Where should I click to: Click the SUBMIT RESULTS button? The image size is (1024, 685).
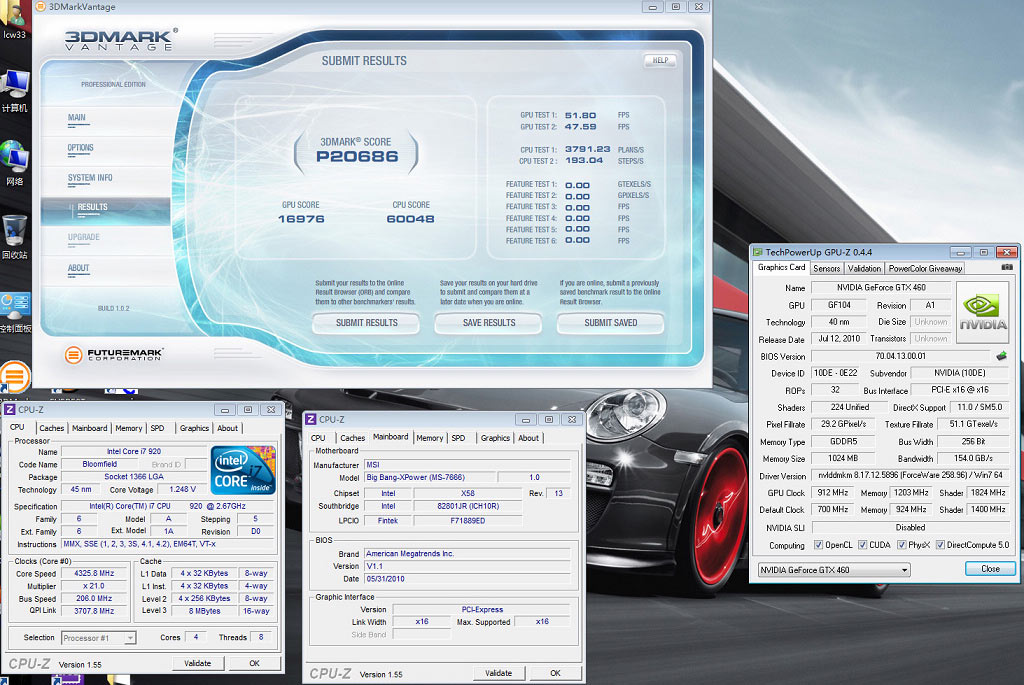(366, 323)
